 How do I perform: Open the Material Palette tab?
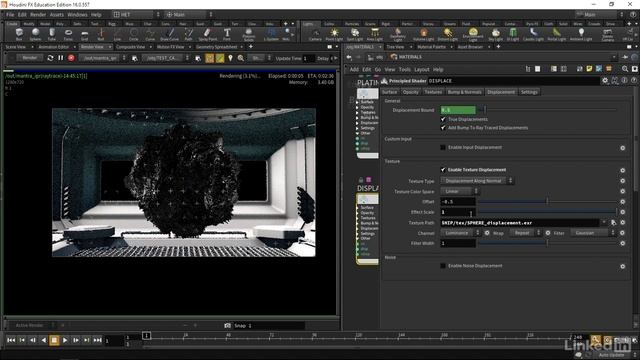point(432,47)
